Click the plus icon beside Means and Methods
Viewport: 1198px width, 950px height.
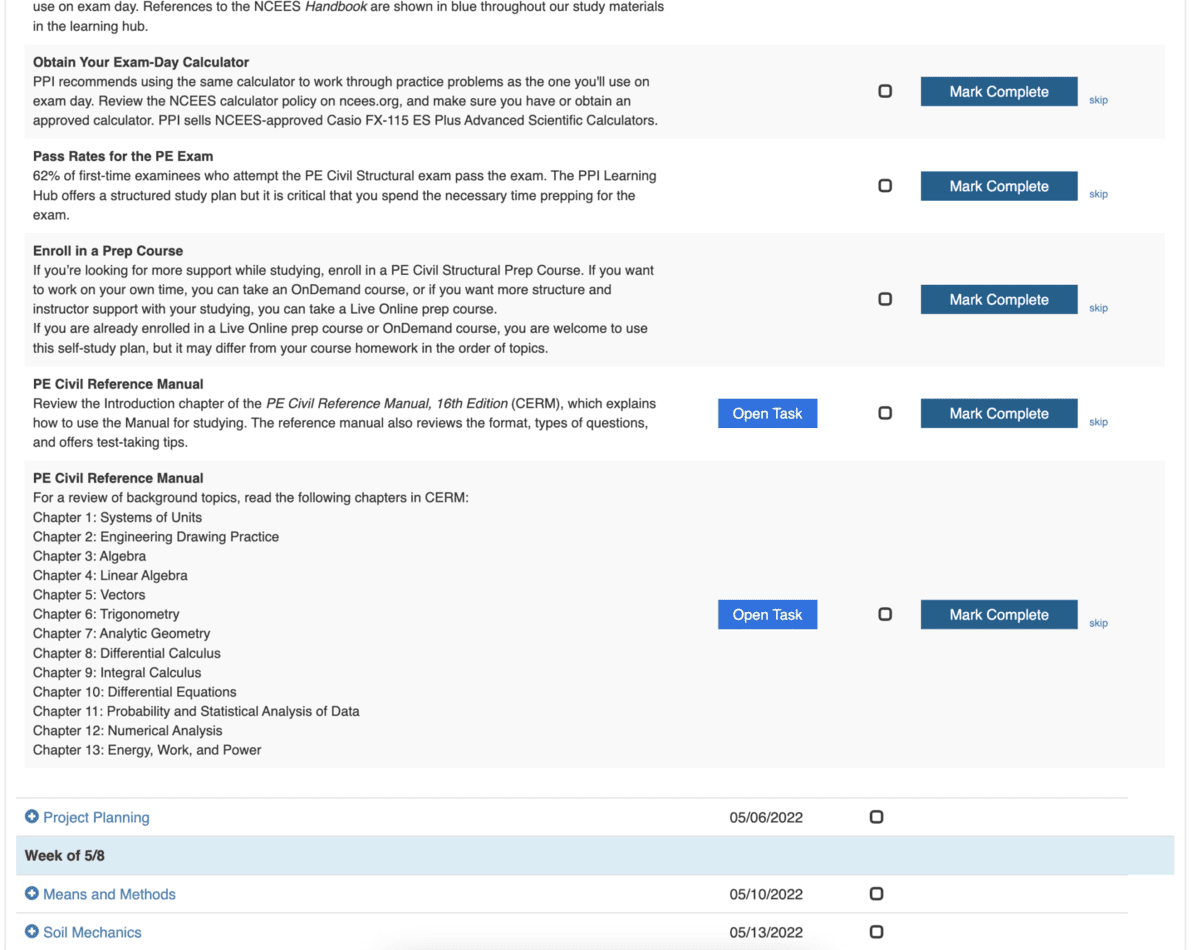[x=32, y=894]
